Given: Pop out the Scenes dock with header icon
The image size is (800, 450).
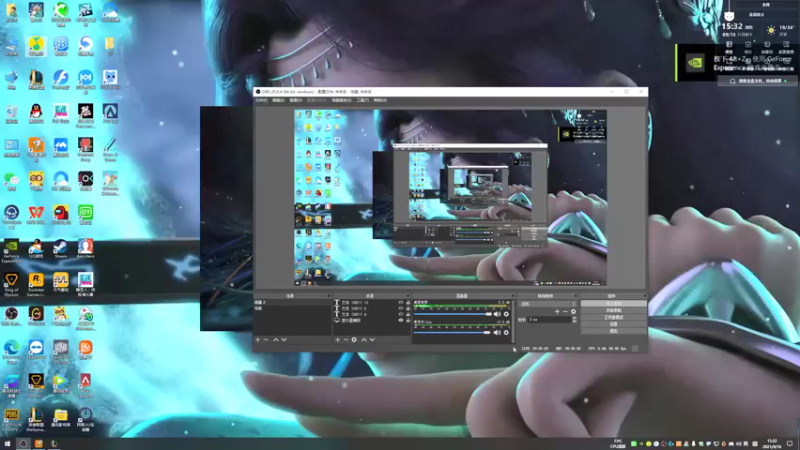Looking at the screenshot, I should [329, 296].
